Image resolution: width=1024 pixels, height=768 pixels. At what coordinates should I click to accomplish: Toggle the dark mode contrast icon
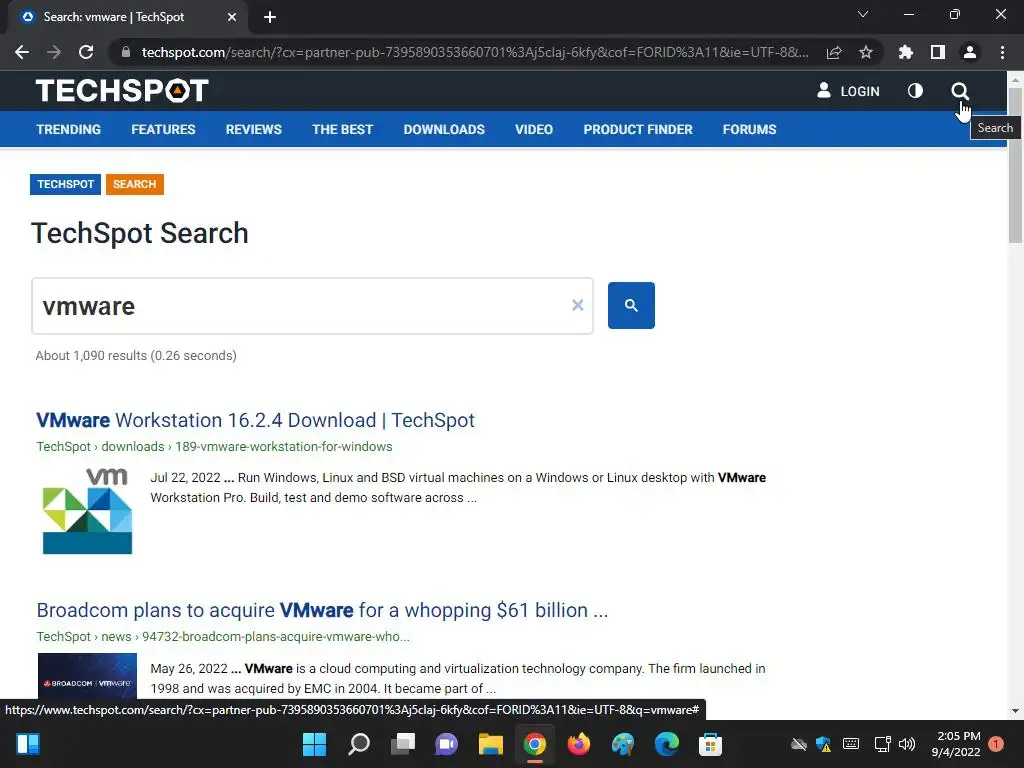coord(915,91)
